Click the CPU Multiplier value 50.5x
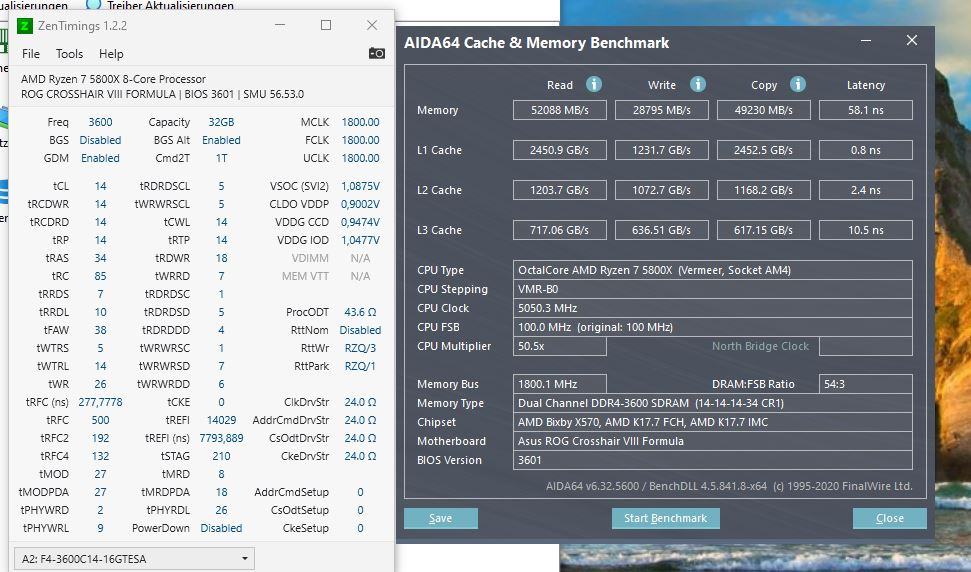 coord(560,346)
